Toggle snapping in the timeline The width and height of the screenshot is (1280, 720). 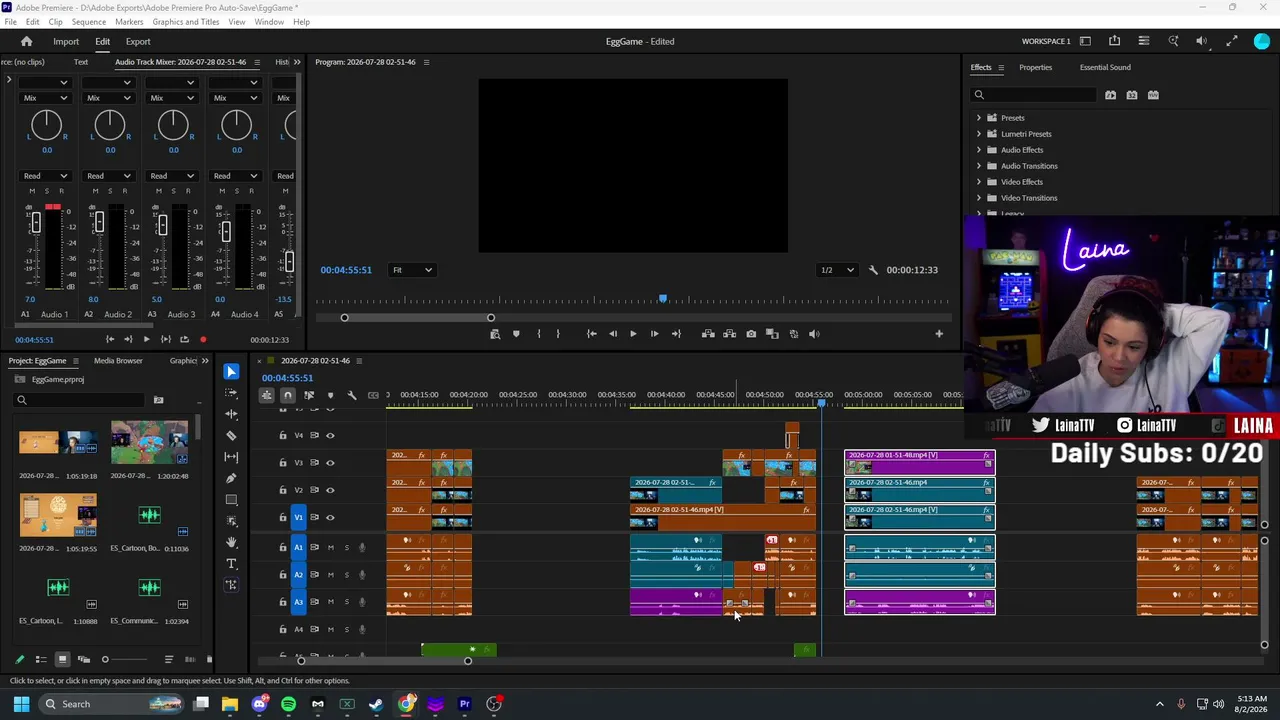pyautogui.click(x=288, y=395)
